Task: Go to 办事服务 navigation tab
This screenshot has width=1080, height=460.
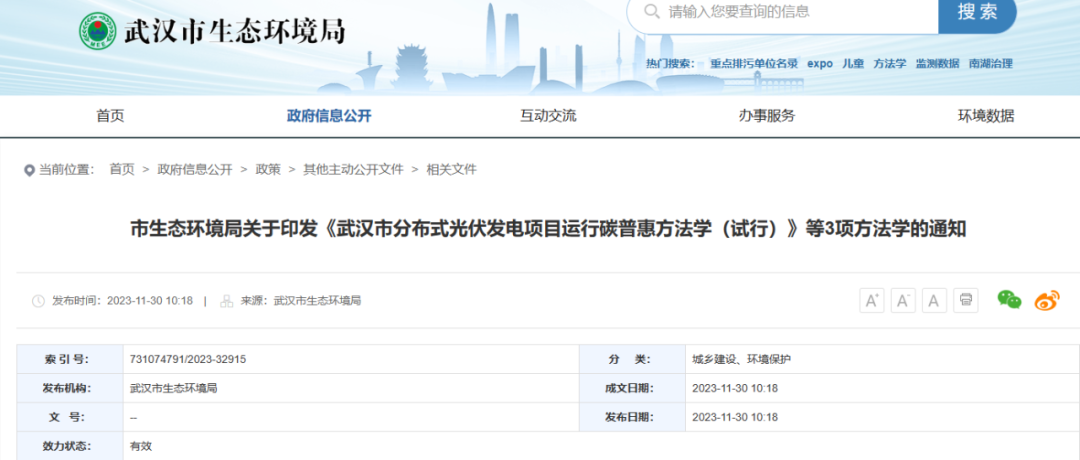Action: 767,116
